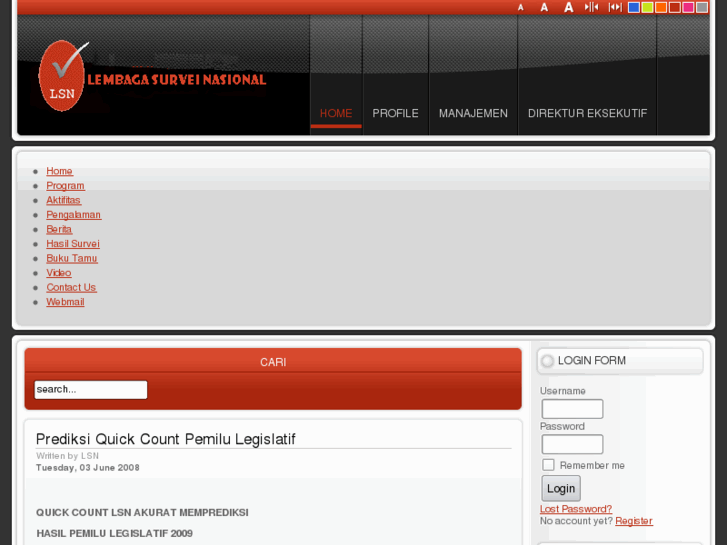Choose the orange color theme swatch
The width and height of the screenshot is (727, 545).
(661, 7)
